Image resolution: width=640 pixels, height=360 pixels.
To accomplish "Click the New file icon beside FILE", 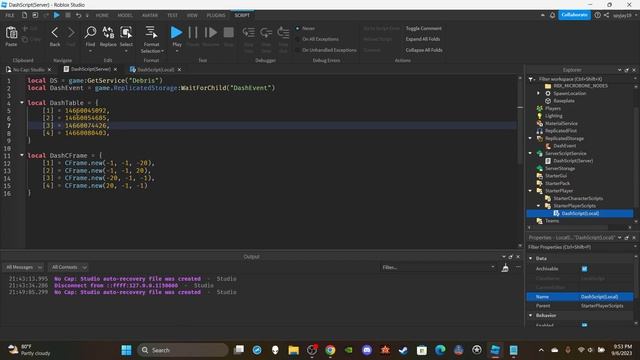I will point(24,15).
